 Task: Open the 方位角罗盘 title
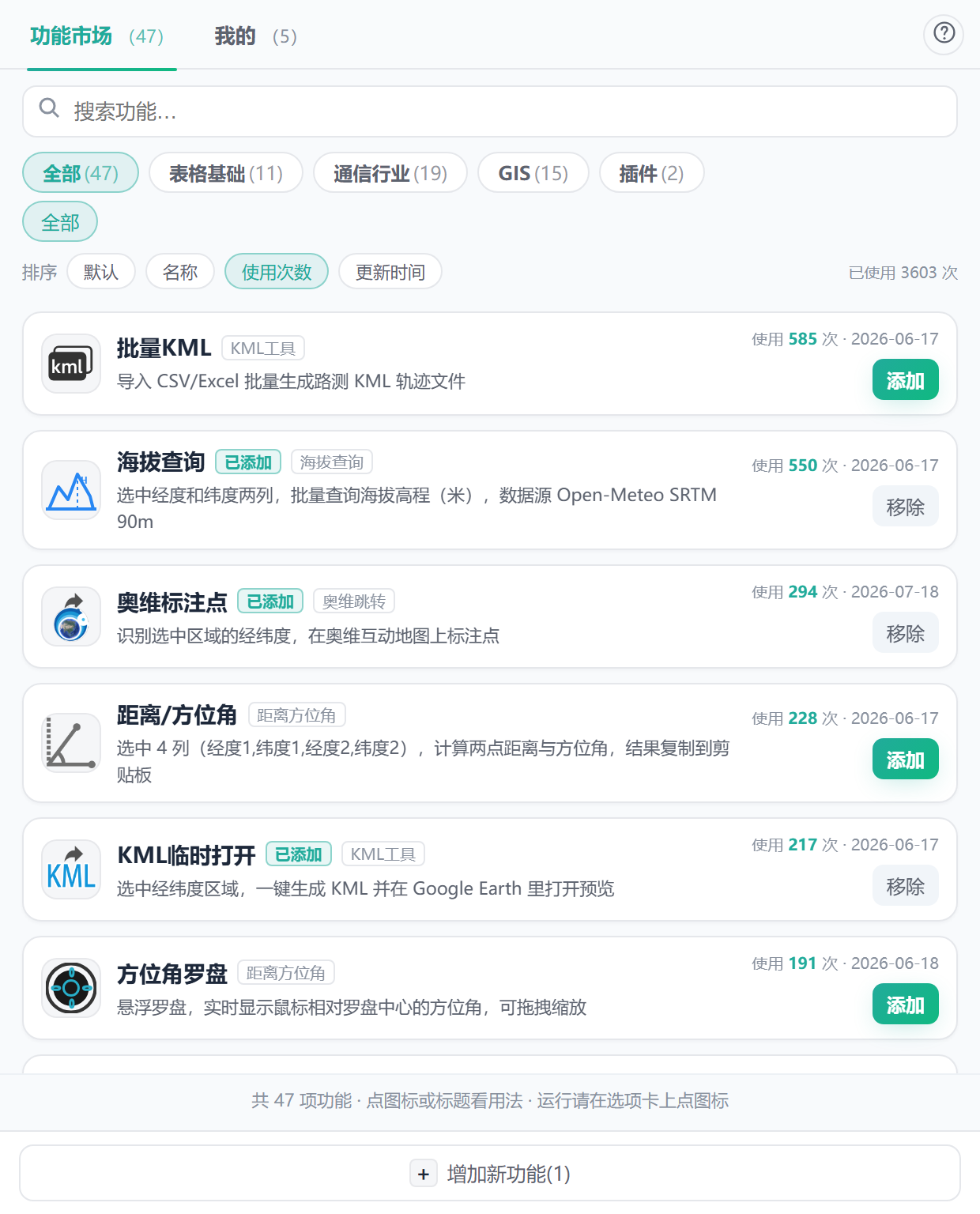(172, 974)
